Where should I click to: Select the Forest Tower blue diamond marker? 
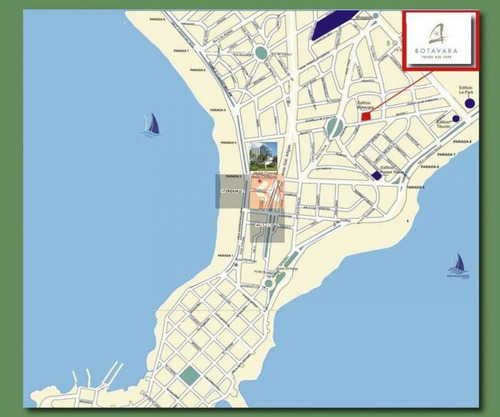click(x=377, y=175)
